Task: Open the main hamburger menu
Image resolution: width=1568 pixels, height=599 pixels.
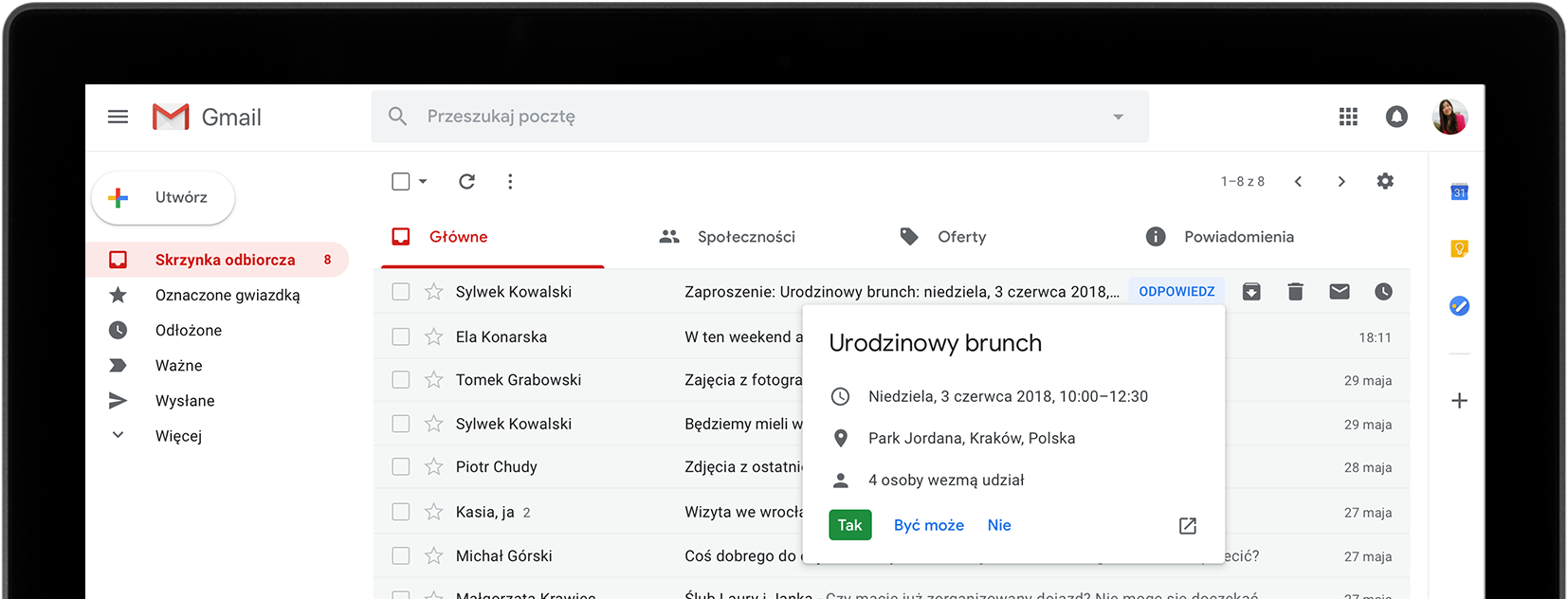Action: (118, 117)
